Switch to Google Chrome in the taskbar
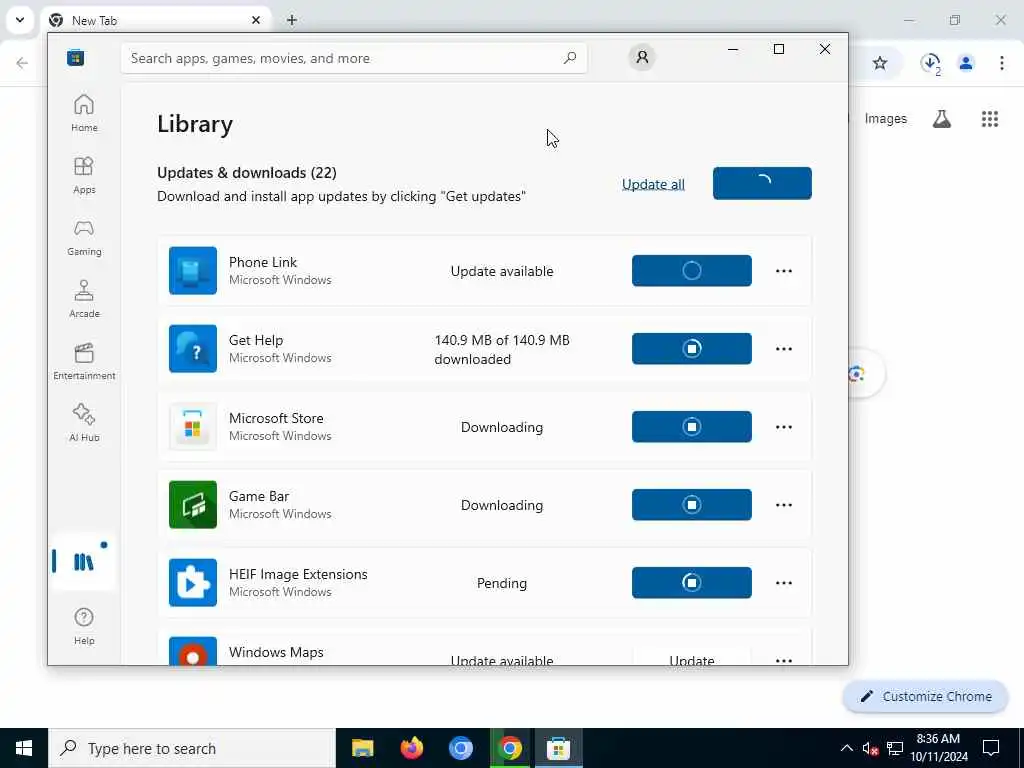Image resolution: width=1024 pixels, height=768 pixels. point(509,748)
